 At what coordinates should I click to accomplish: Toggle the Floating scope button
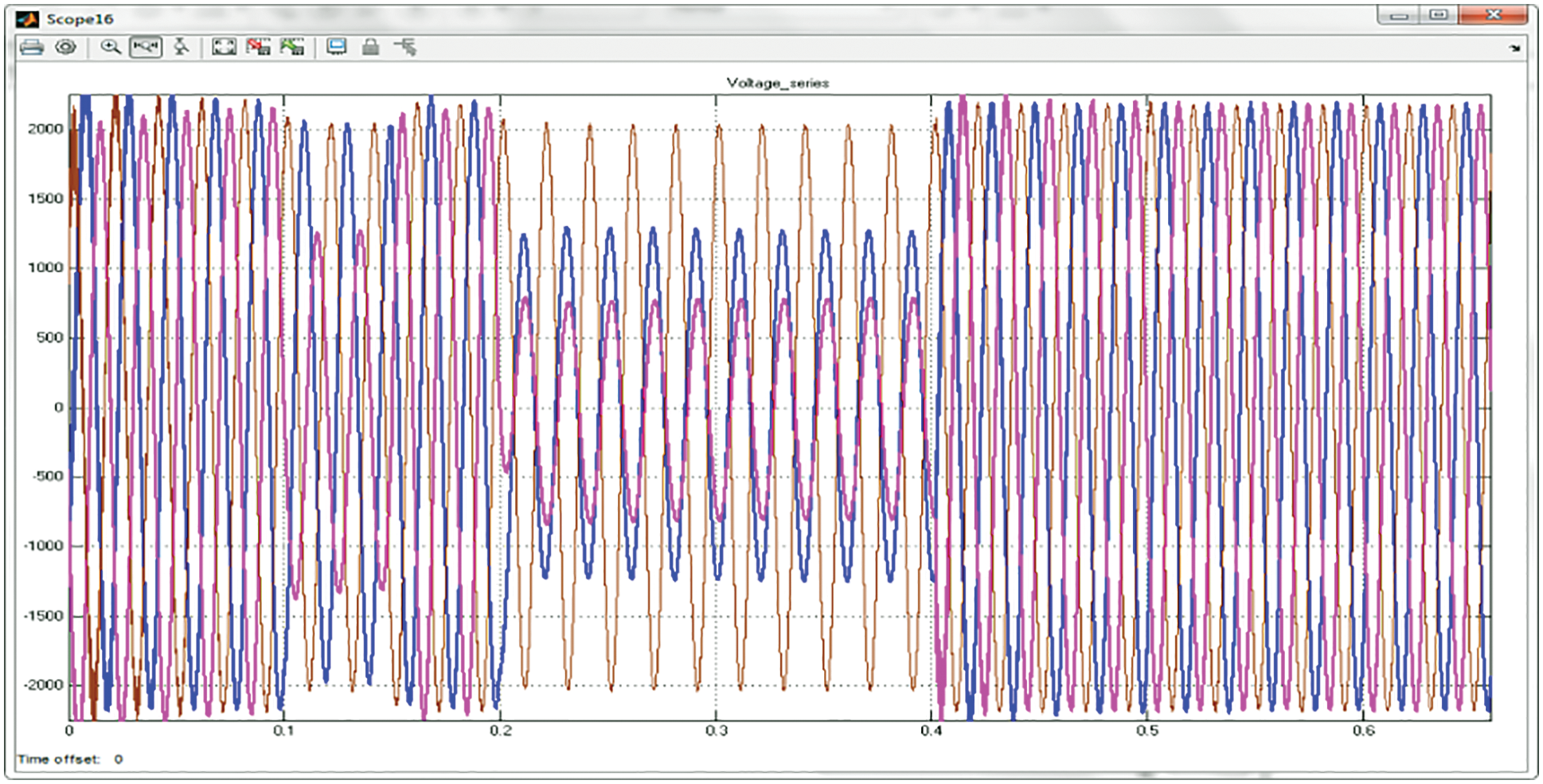[x=337, y=48]
